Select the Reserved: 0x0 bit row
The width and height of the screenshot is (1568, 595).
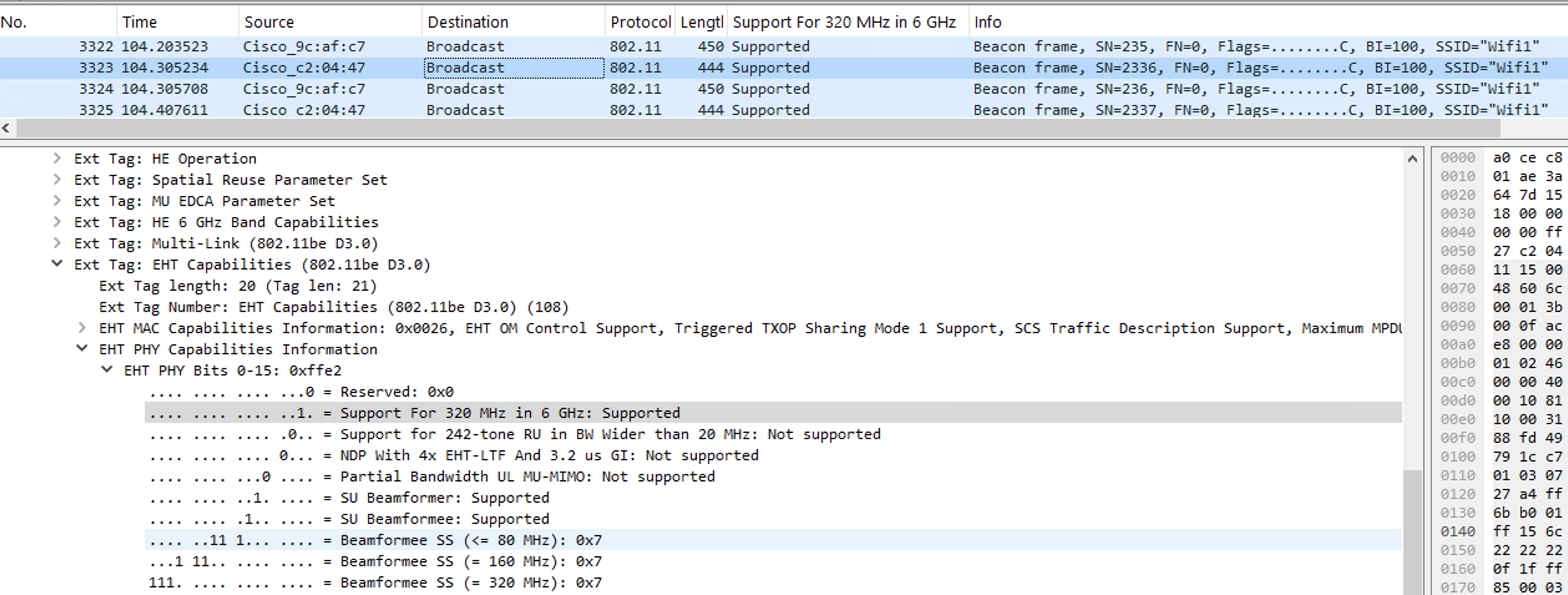(x=773, y=392)
